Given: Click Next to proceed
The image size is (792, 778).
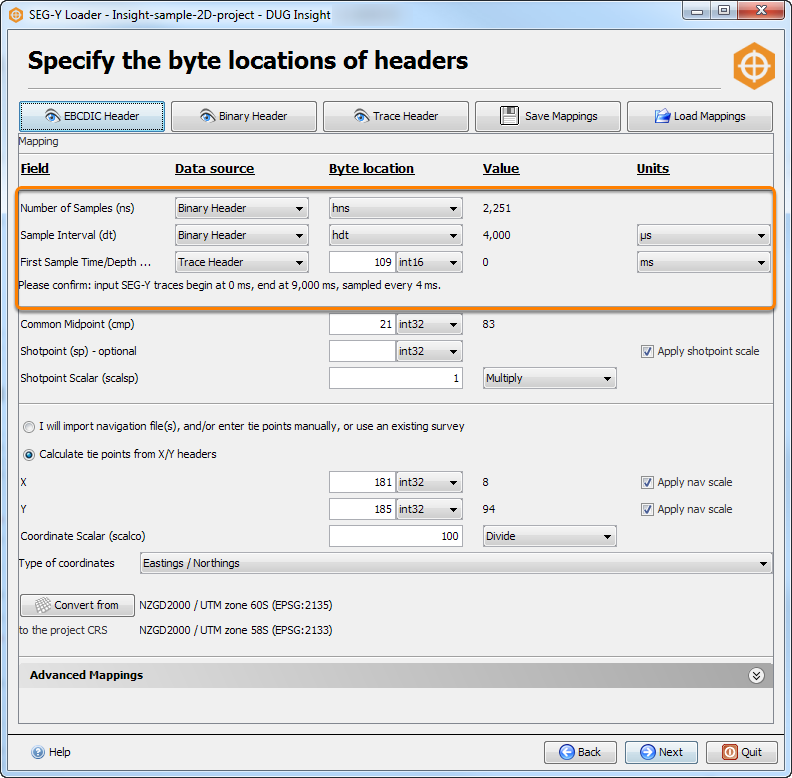Looking at the screenshot, I should point(661,753).
